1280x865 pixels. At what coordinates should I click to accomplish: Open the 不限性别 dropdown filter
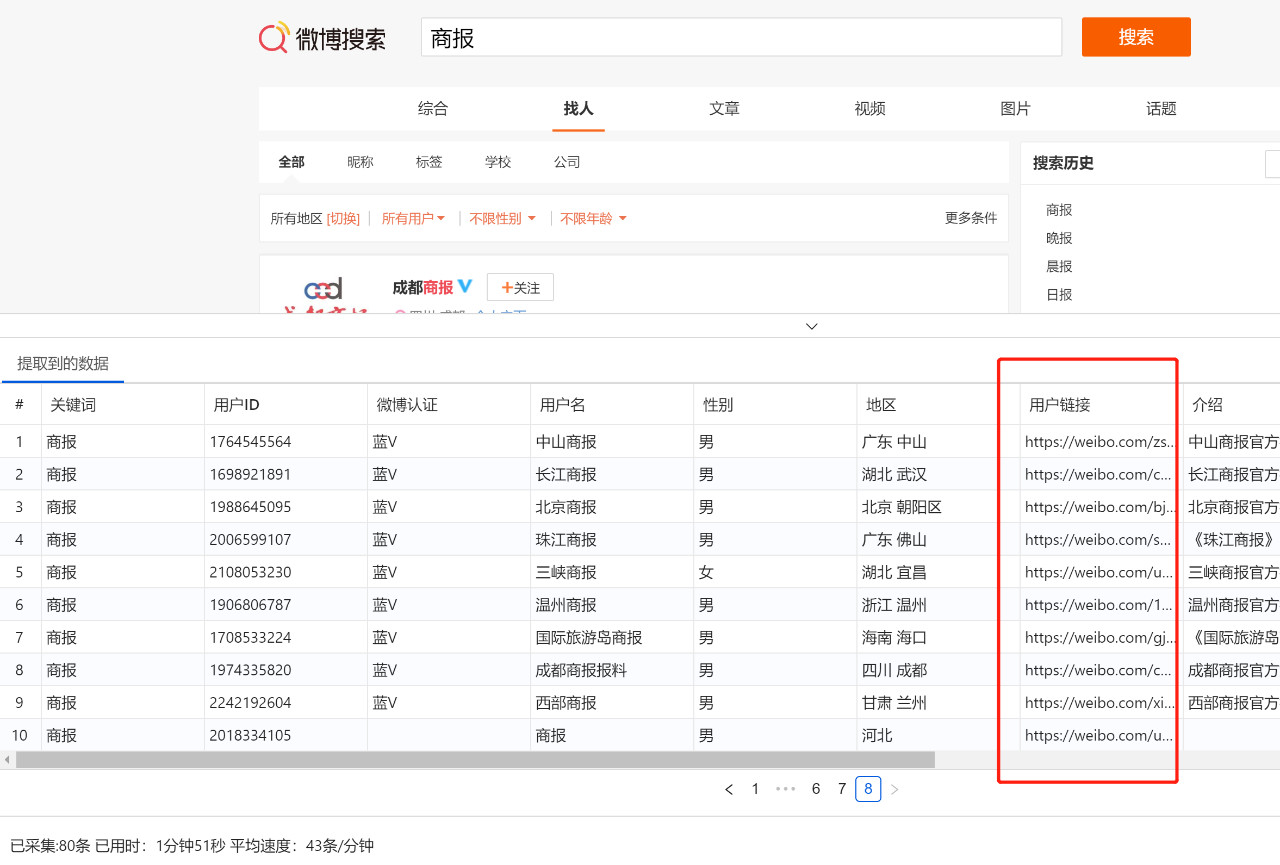[x=503, y=218]
